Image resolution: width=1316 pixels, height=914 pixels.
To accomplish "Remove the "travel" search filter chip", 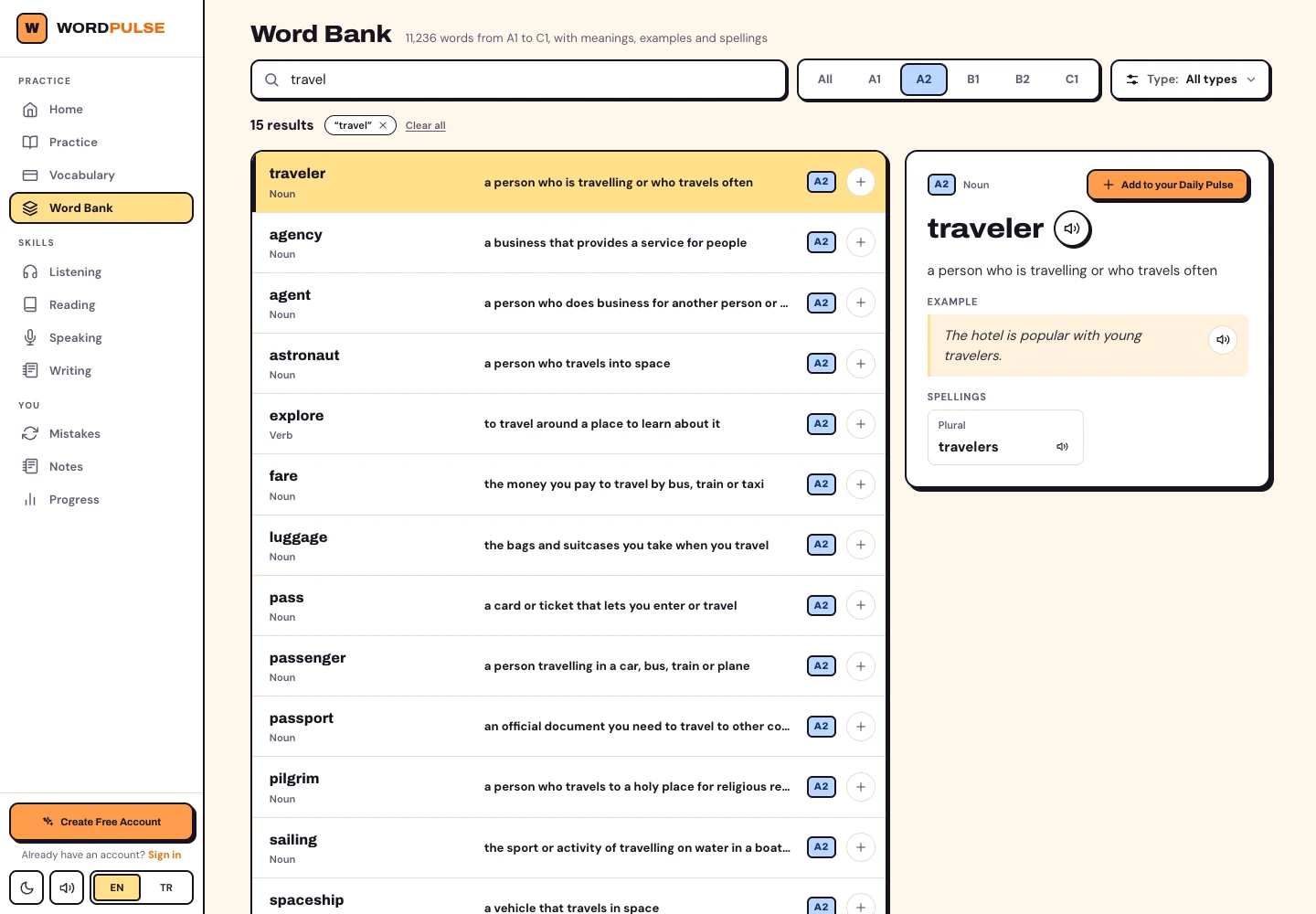I will coord(383,125).
